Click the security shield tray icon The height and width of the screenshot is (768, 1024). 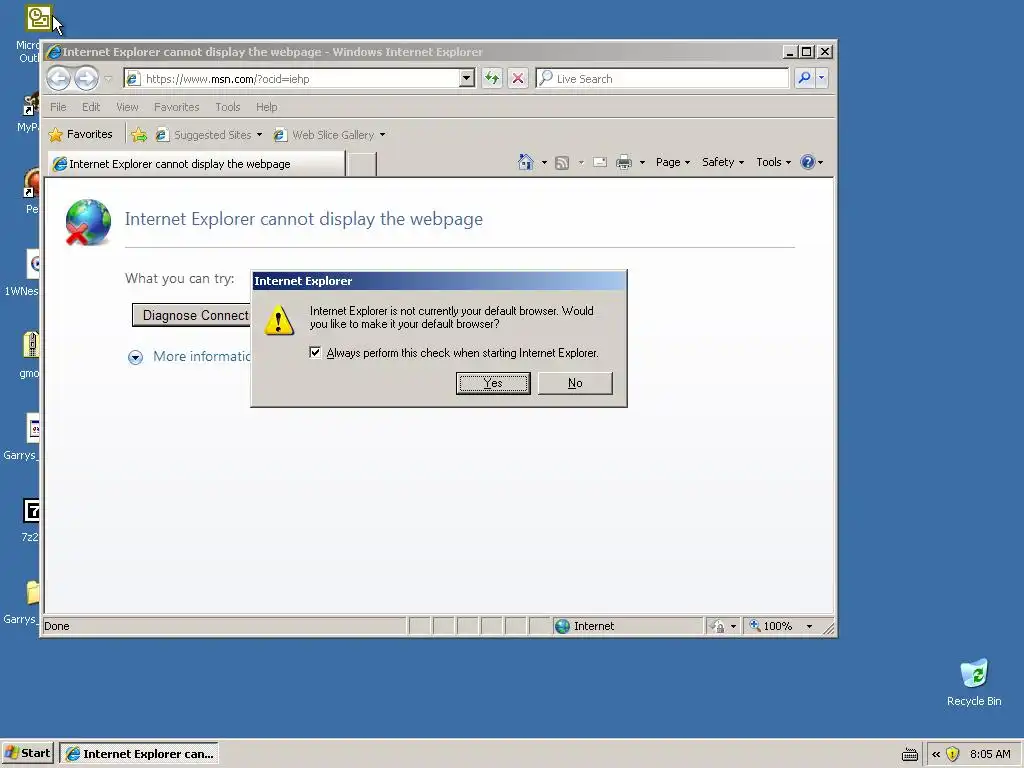pos(953,754)
